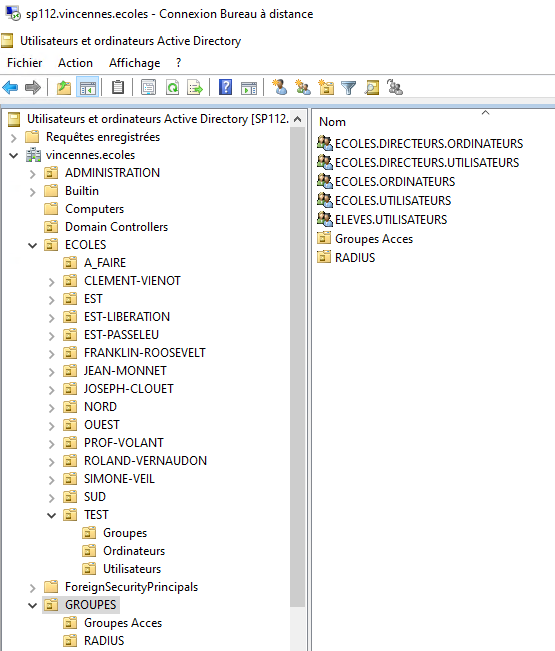Viewport: 555px width, 651px height.
Task: Select the Domain Controllers tree item
Action: coord(116,227)
